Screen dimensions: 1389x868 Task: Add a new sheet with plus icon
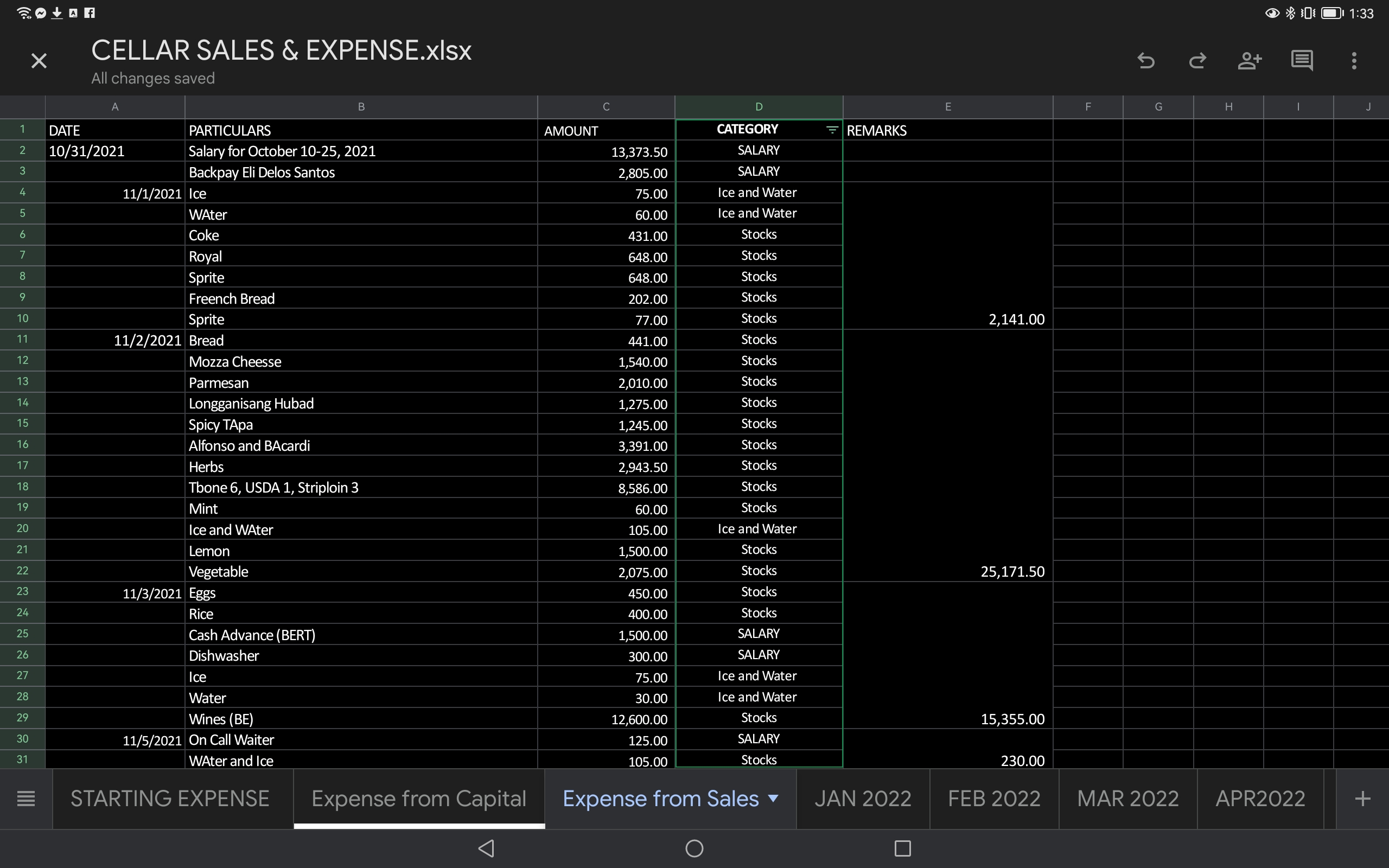pos(1362,799)
